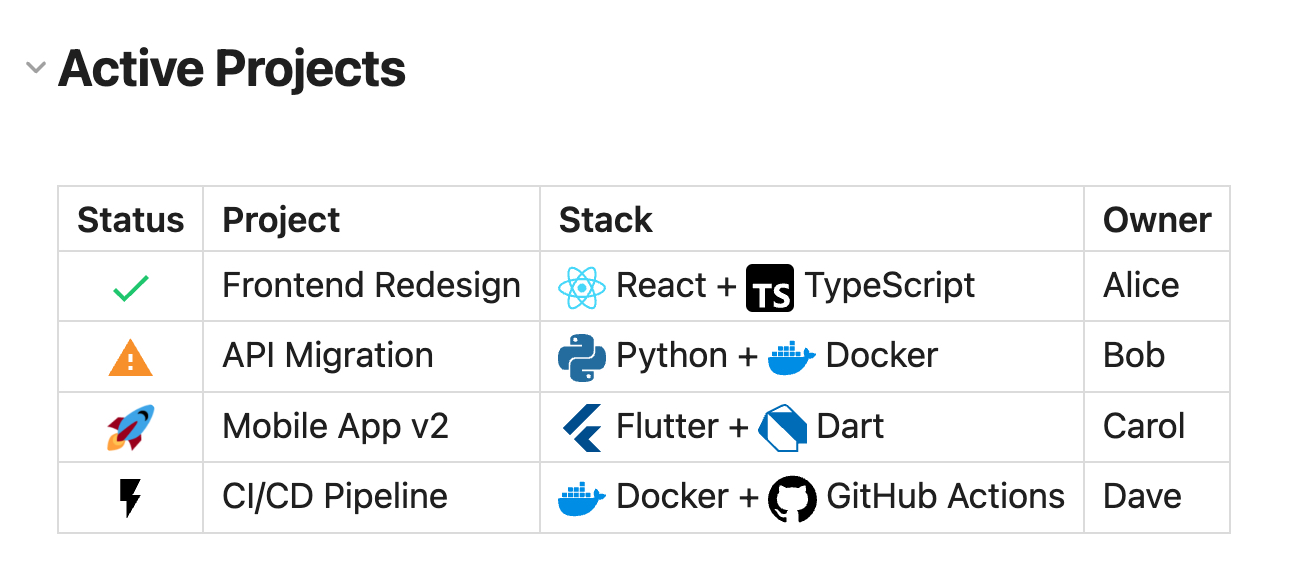Viewport: 1303px width, 576px height.
Task: Click owner name Alice
Action: pos(1141,286)
